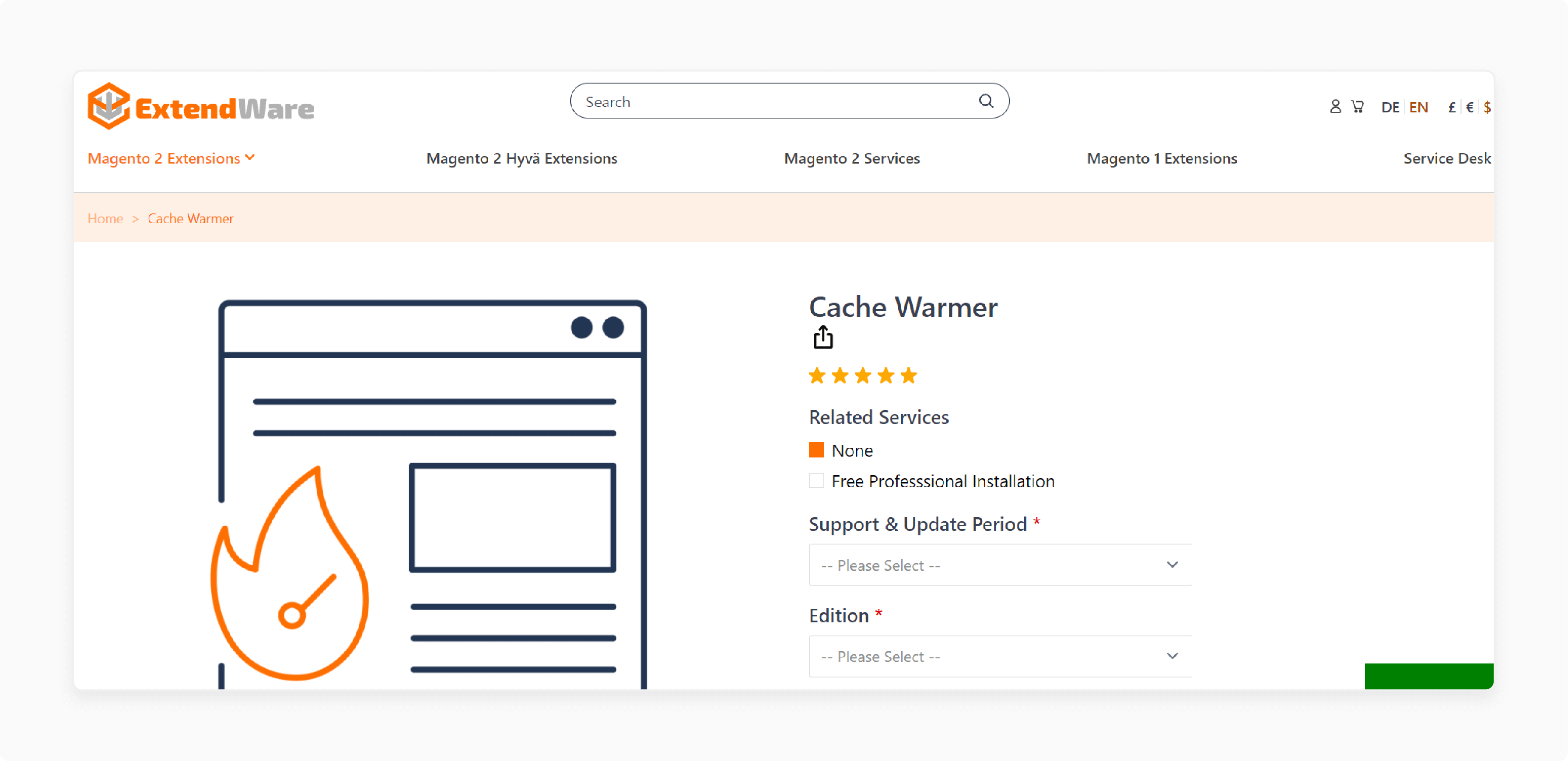Image resolution: width=1568 pixels, height=761 pixels.
Task: Click the Cache Warmer breadcrumb
Action: [x=190, y=218]
